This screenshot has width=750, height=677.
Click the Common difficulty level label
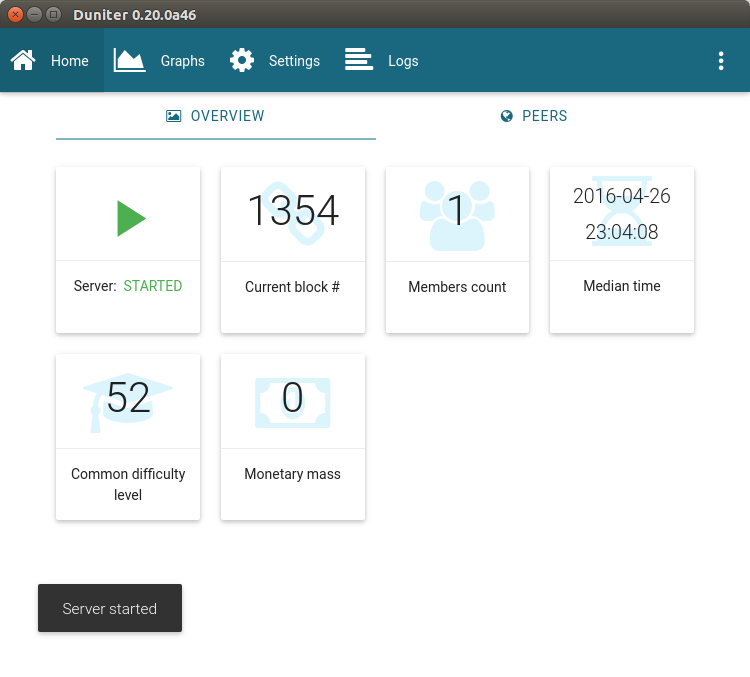[128, 484]
